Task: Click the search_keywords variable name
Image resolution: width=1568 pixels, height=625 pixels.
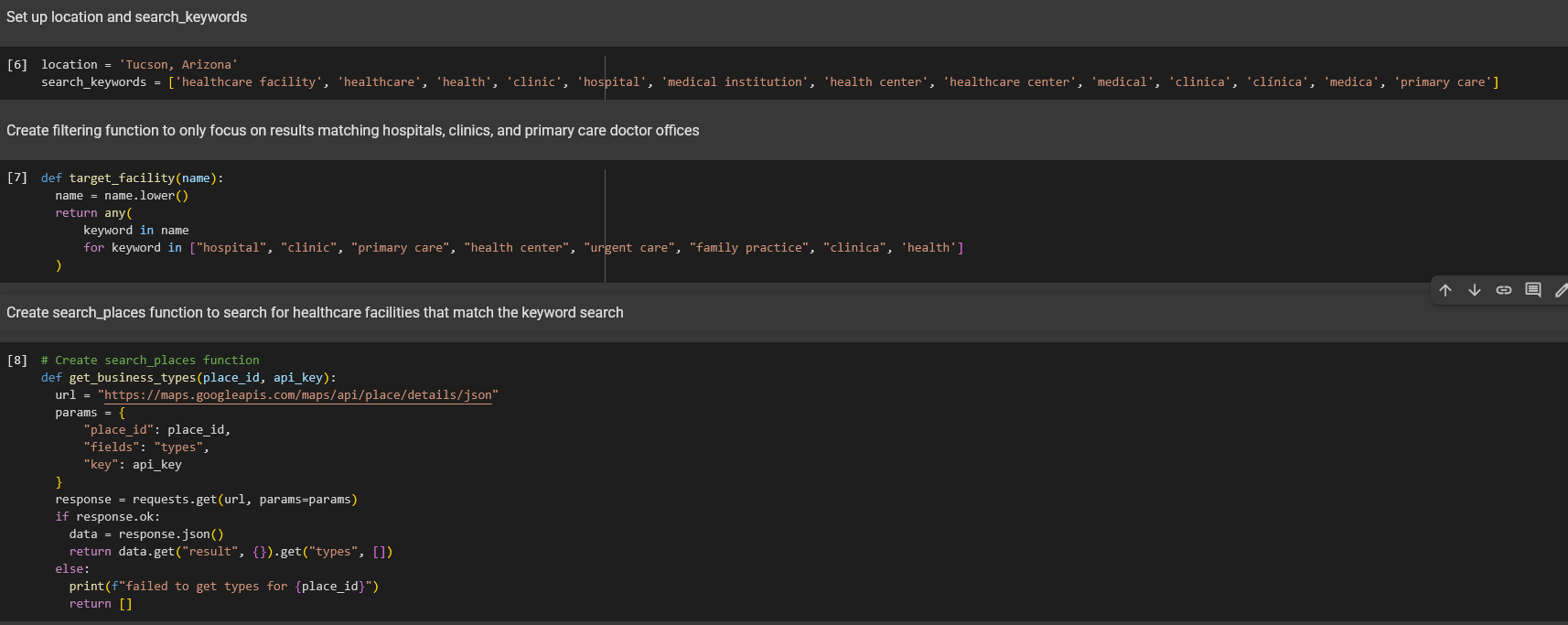Action: pos(93,82)
